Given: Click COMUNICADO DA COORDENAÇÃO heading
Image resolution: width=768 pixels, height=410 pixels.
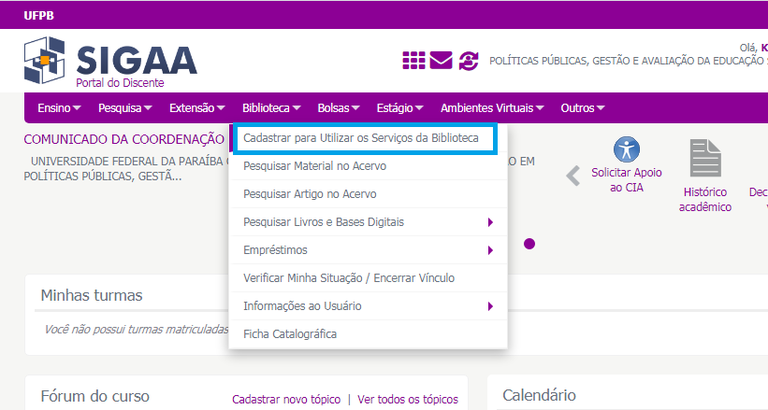Looking at the screenshot, I should point(124,139).
